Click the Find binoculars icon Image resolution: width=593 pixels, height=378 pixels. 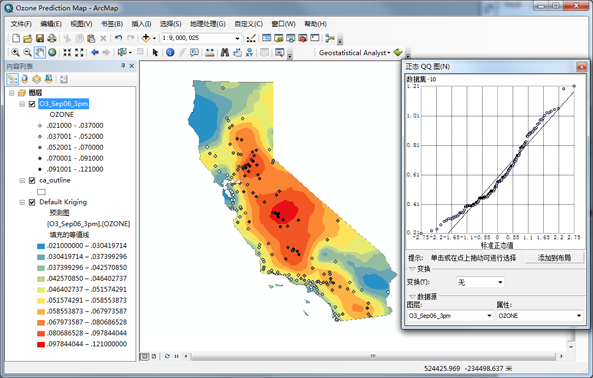click(225, 52)
